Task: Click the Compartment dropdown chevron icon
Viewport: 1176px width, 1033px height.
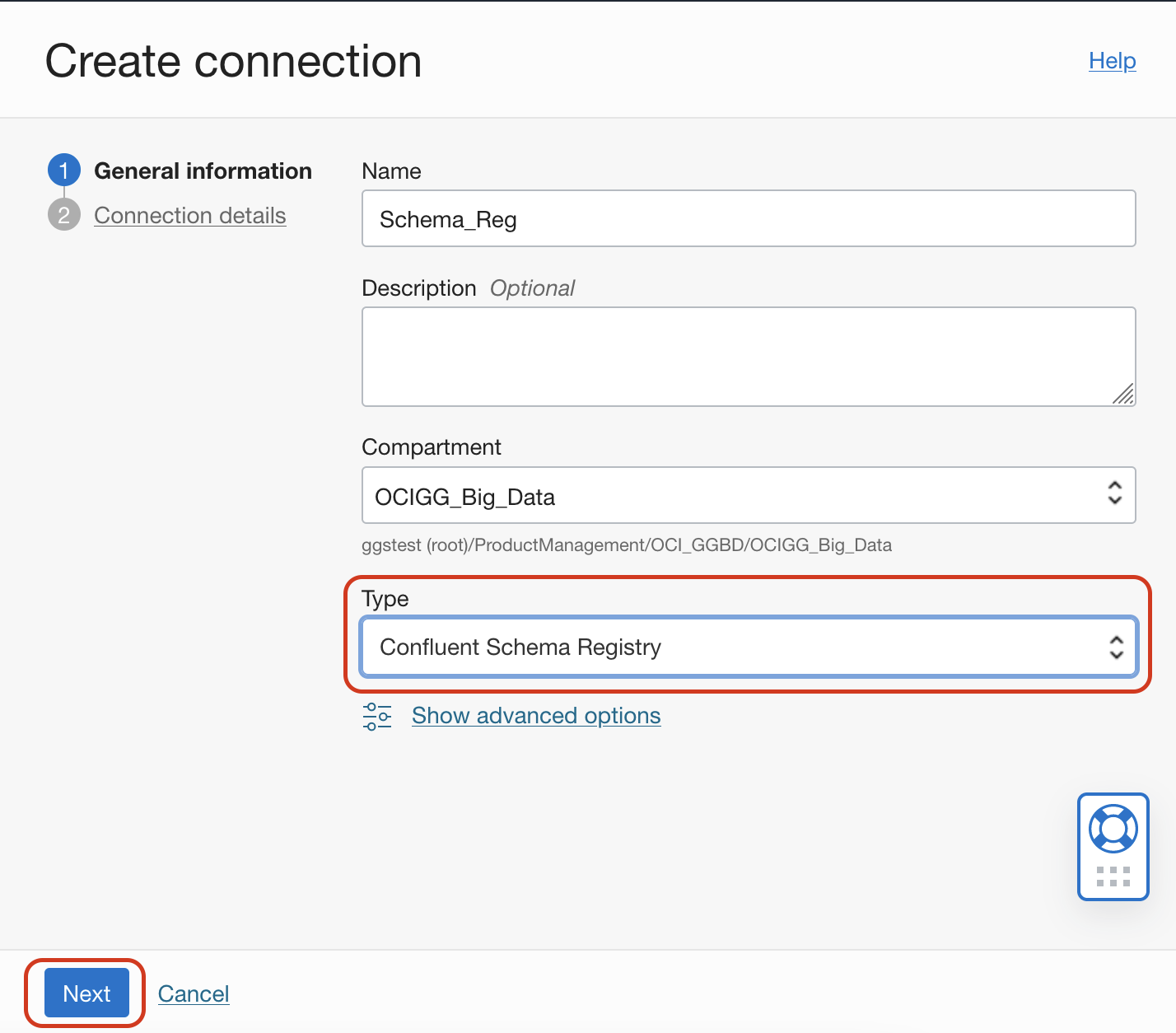Action: [1114, 495]
